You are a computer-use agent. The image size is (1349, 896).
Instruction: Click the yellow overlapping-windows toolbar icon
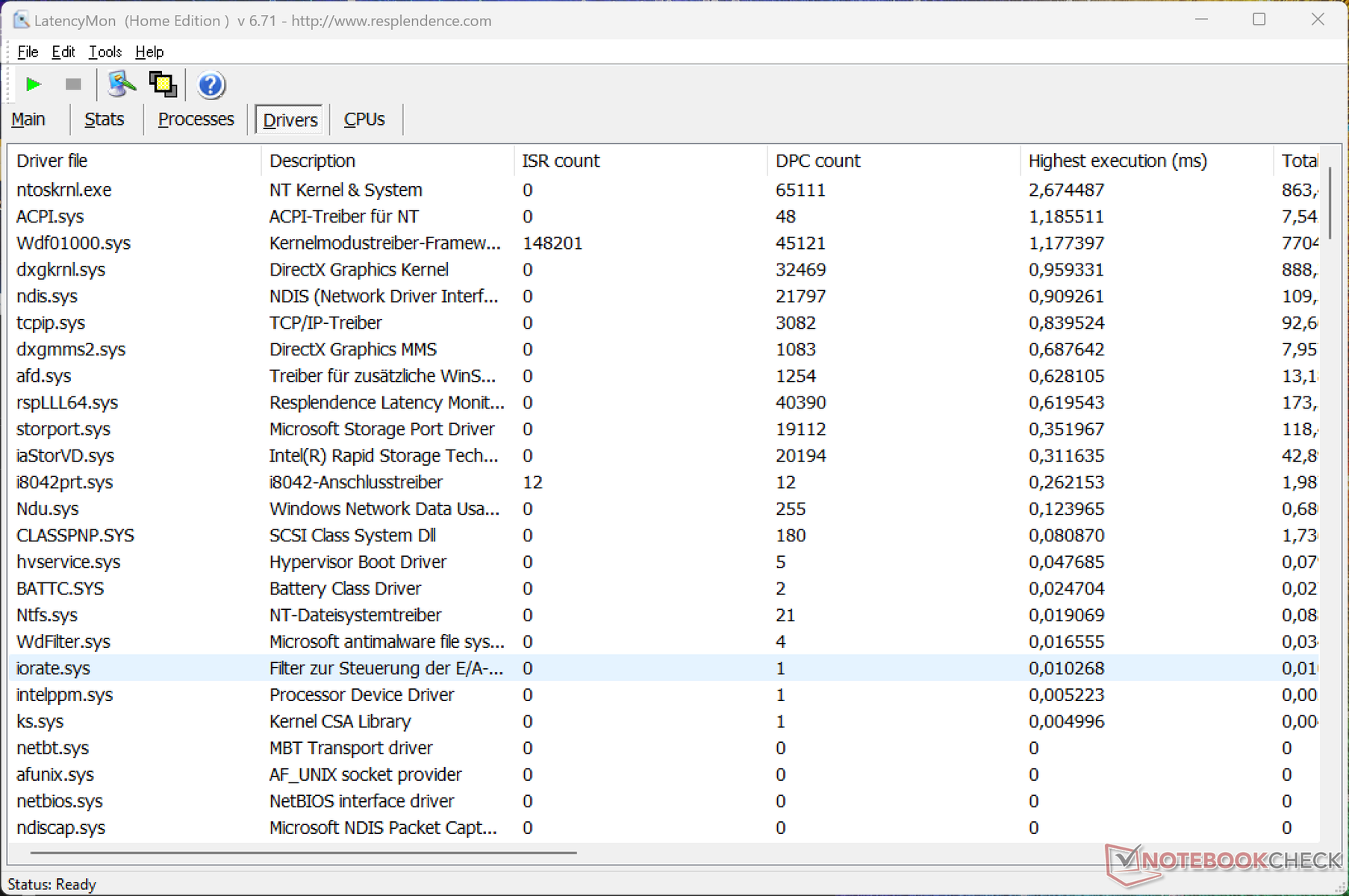coord(163,84)
